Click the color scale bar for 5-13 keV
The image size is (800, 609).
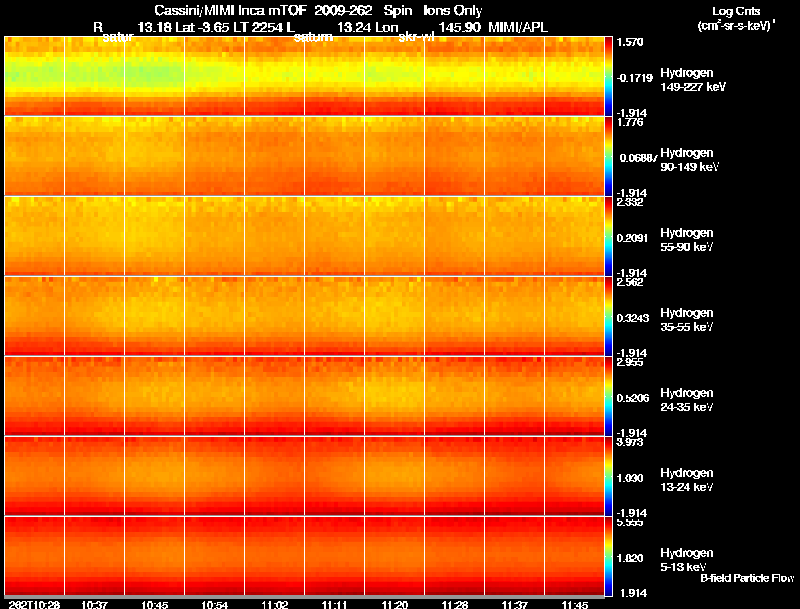[608, 556]
